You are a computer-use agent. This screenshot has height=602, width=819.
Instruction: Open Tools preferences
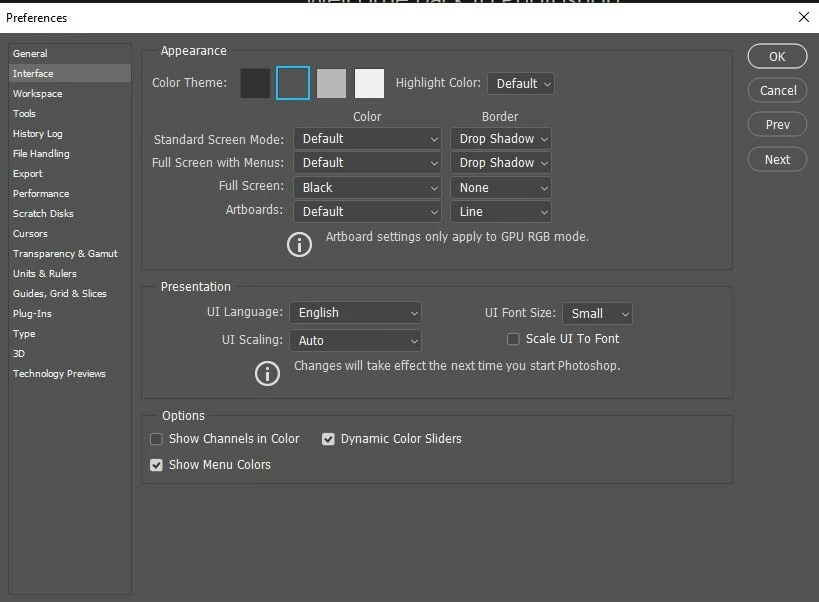point(69,113)
